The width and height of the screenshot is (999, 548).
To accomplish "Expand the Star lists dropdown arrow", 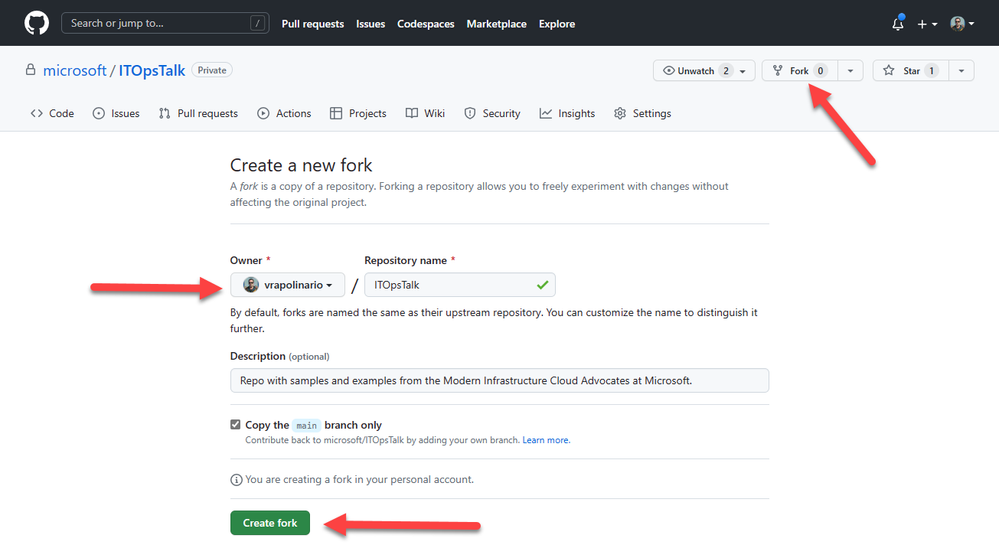I will coord(960,71).
